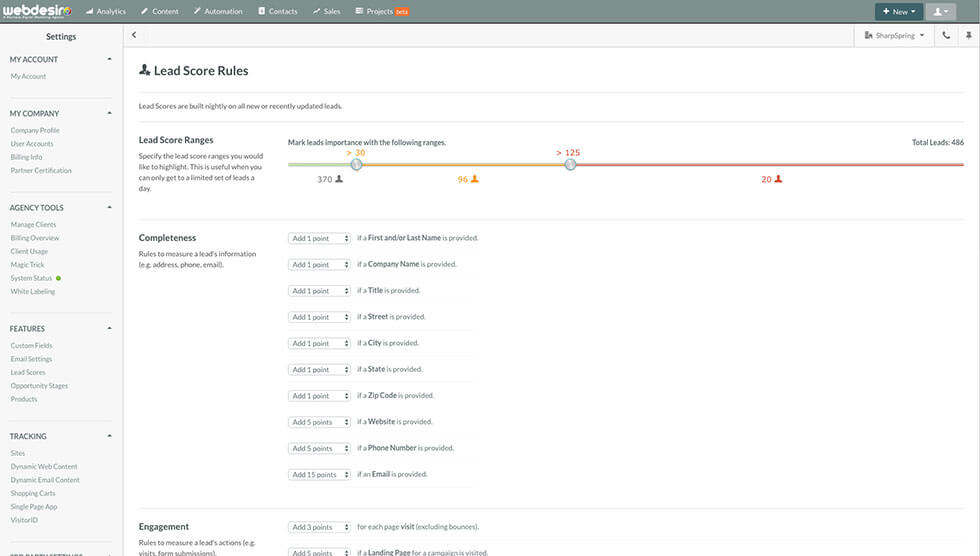
Task: Open Products link
Action: [24, 399]
